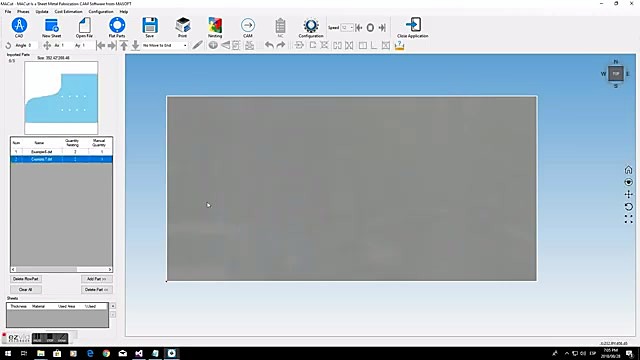Click the Add Part >> button
Image resolution: width=640 pixels, height=360 pixels.
(x=97, y=279)
